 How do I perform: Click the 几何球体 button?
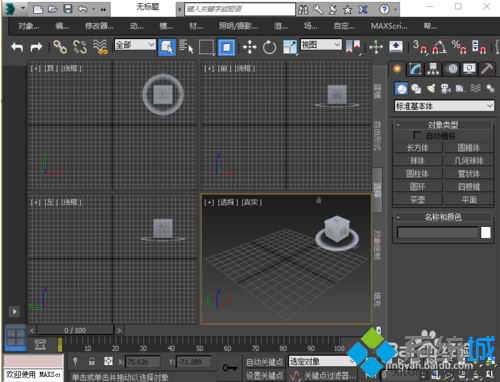[469, 161]
